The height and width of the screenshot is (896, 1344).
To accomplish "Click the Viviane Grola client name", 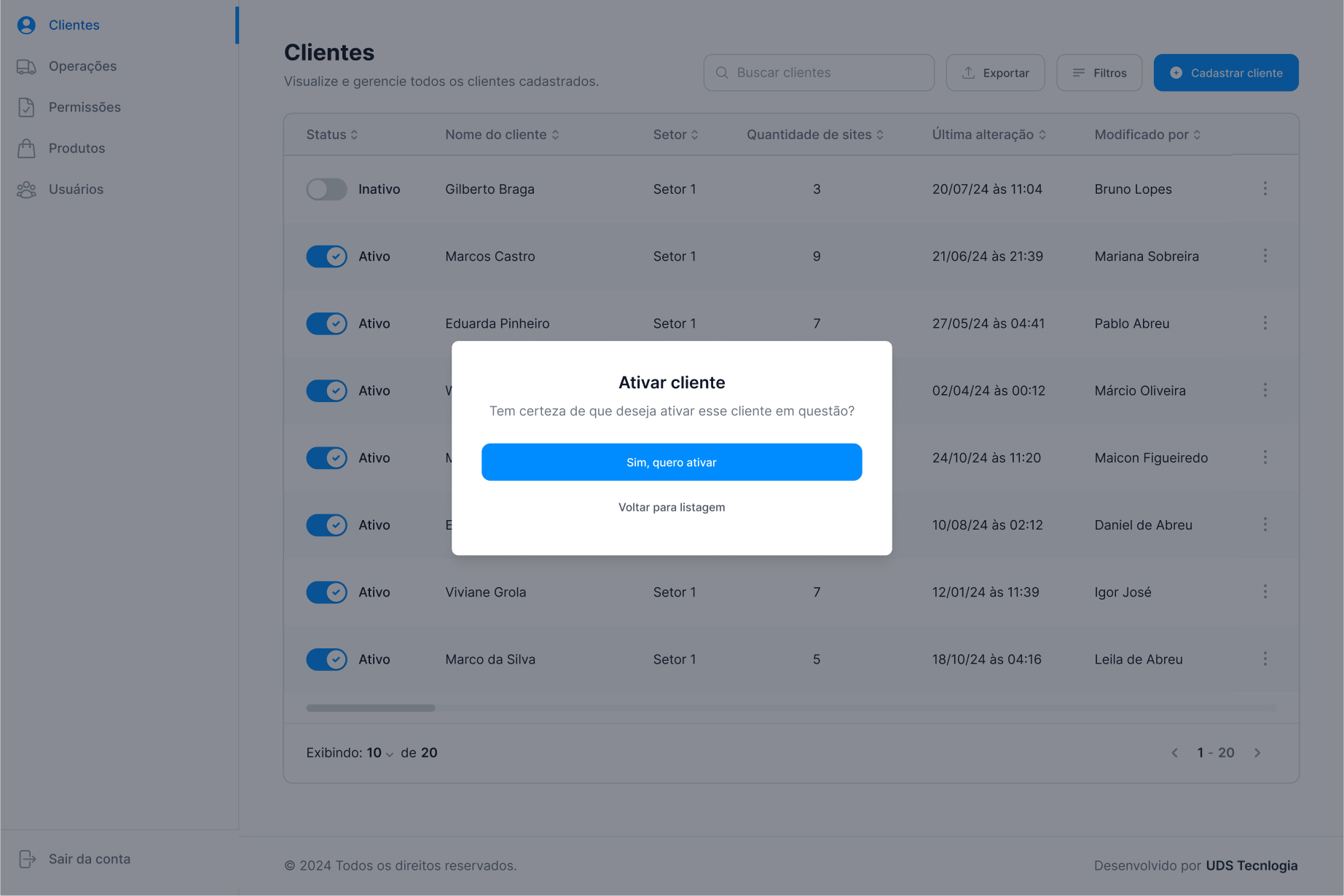I will pos(485,592).
